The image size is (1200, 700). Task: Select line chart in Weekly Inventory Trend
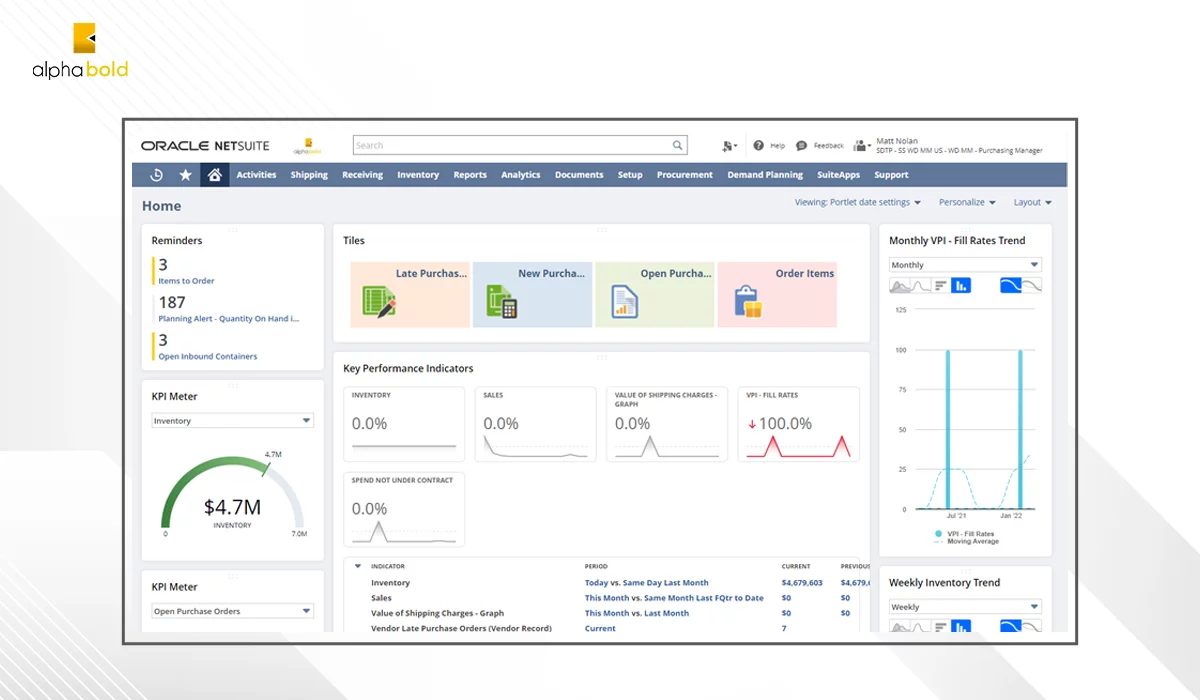click(x=920, y=627)
